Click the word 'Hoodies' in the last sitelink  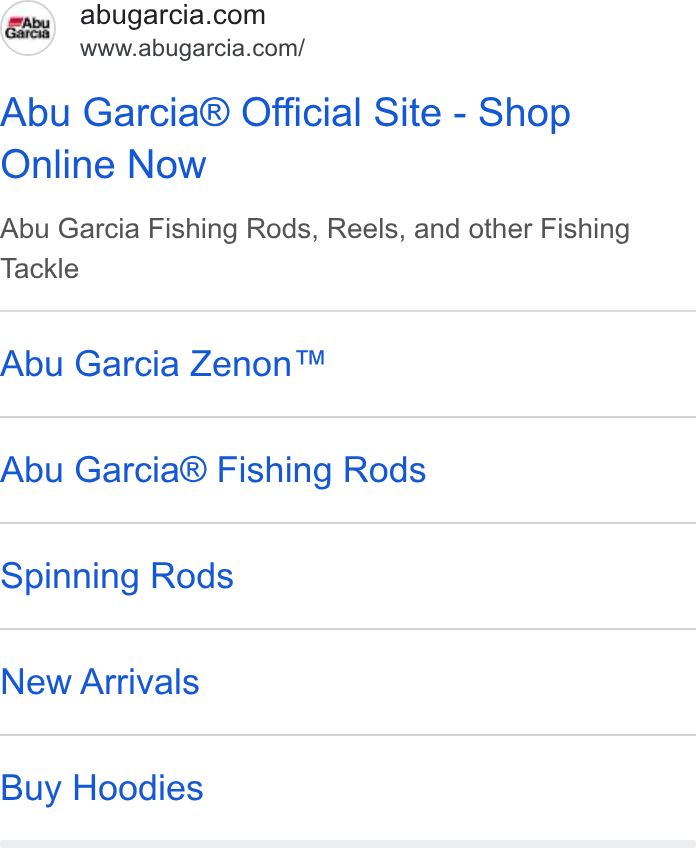click(138, 787)
